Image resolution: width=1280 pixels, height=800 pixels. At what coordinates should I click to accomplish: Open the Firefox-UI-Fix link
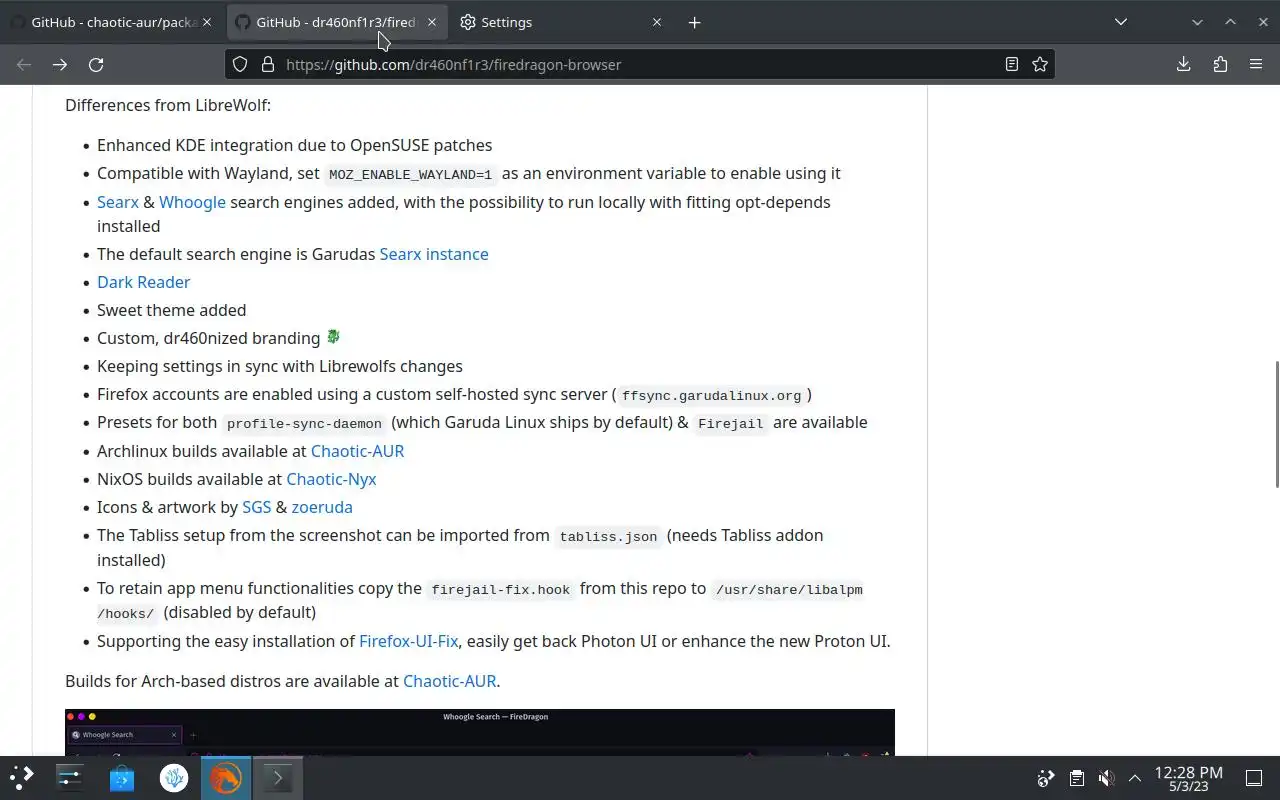[x=408, y=641]
